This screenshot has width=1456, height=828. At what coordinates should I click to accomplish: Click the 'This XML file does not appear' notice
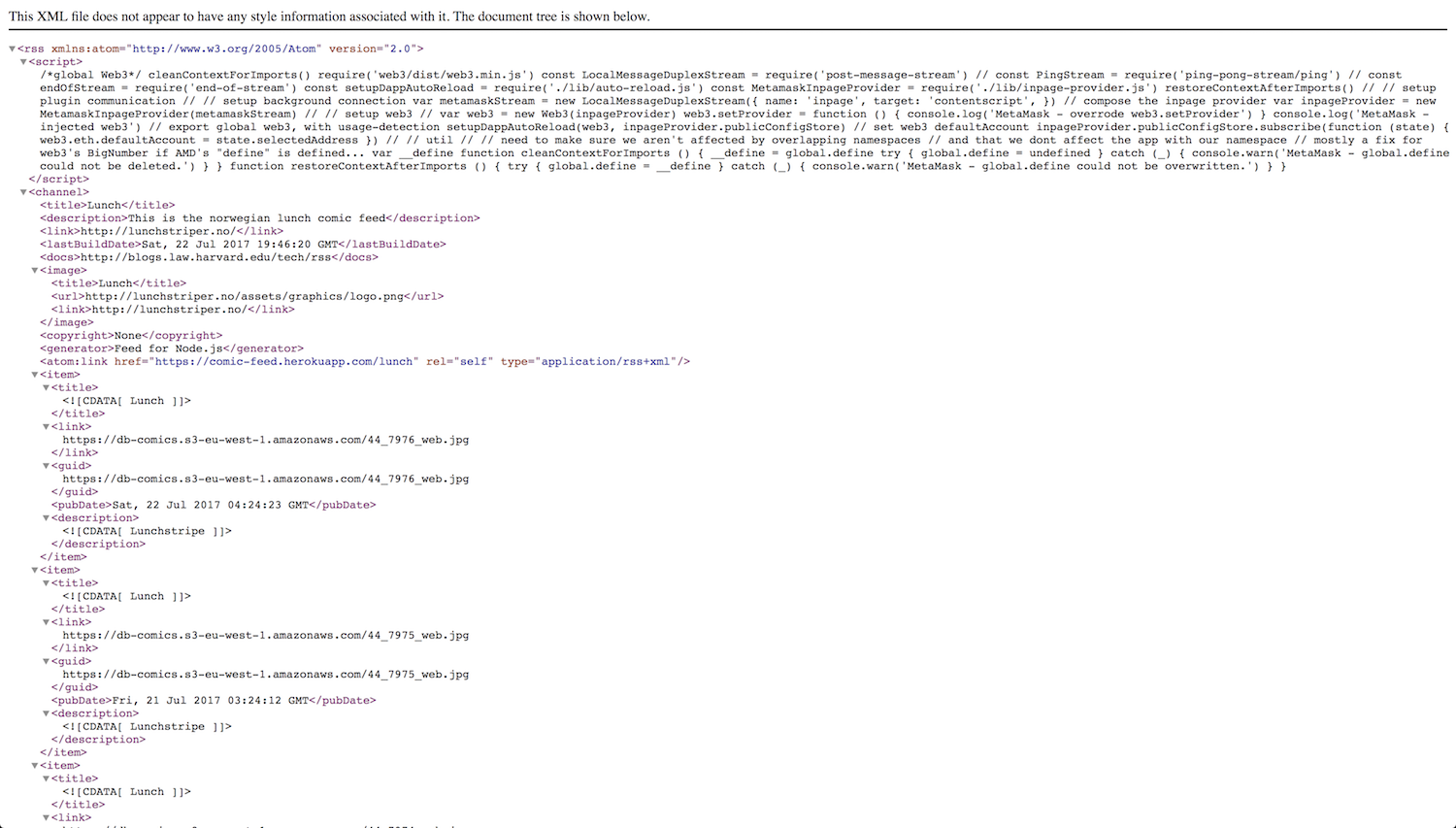(329, 17)
